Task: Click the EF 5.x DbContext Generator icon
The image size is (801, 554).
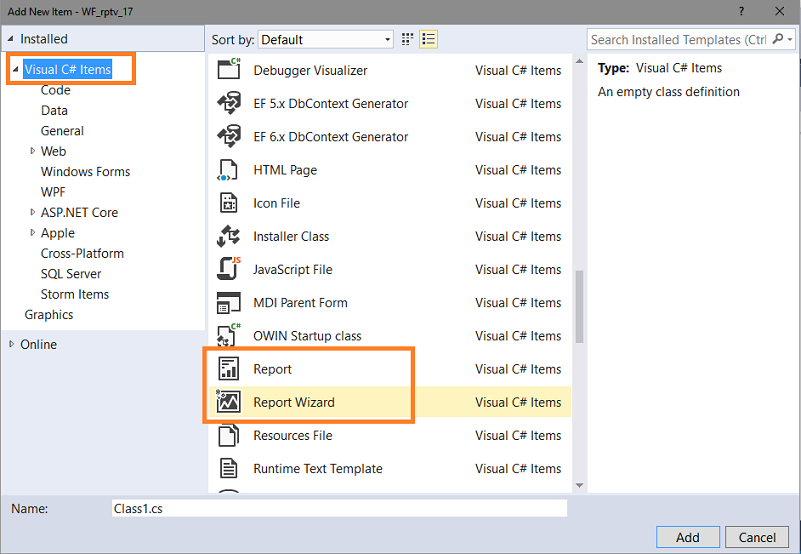Action: 228,103
